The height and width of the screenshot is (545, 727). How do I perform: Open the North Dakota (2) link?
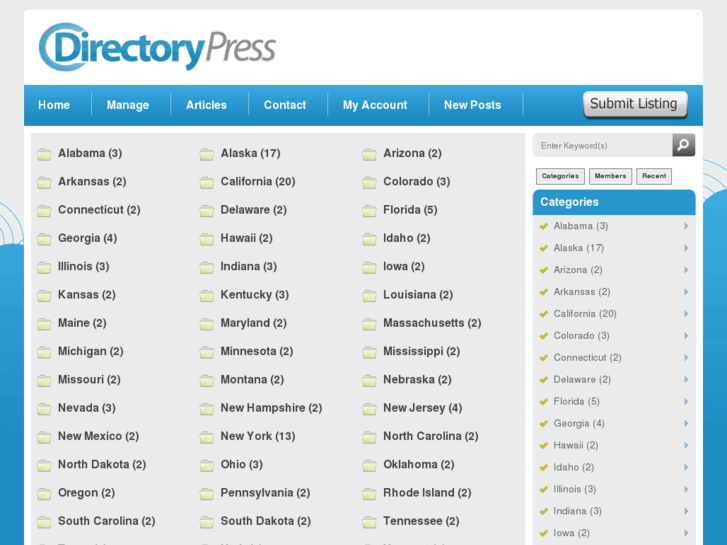tap(102, 464)
